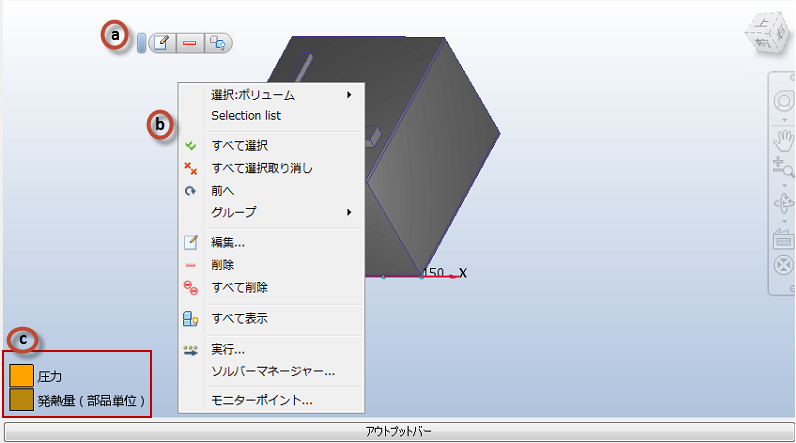Screen dimensions: 796x443
Task: Select the 発熱量（部品単位）legend label
Action: [91, 401]
